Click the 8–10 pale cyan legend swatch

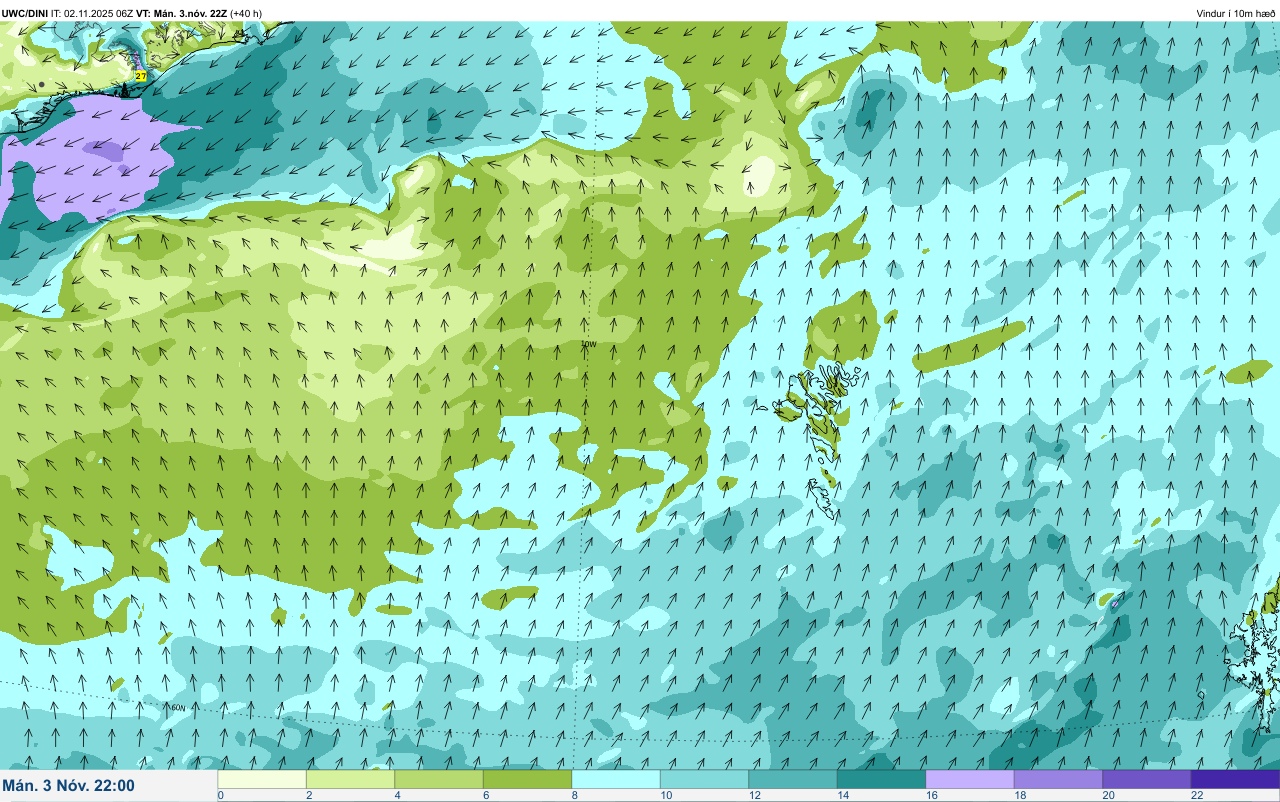tap(616, 779)
